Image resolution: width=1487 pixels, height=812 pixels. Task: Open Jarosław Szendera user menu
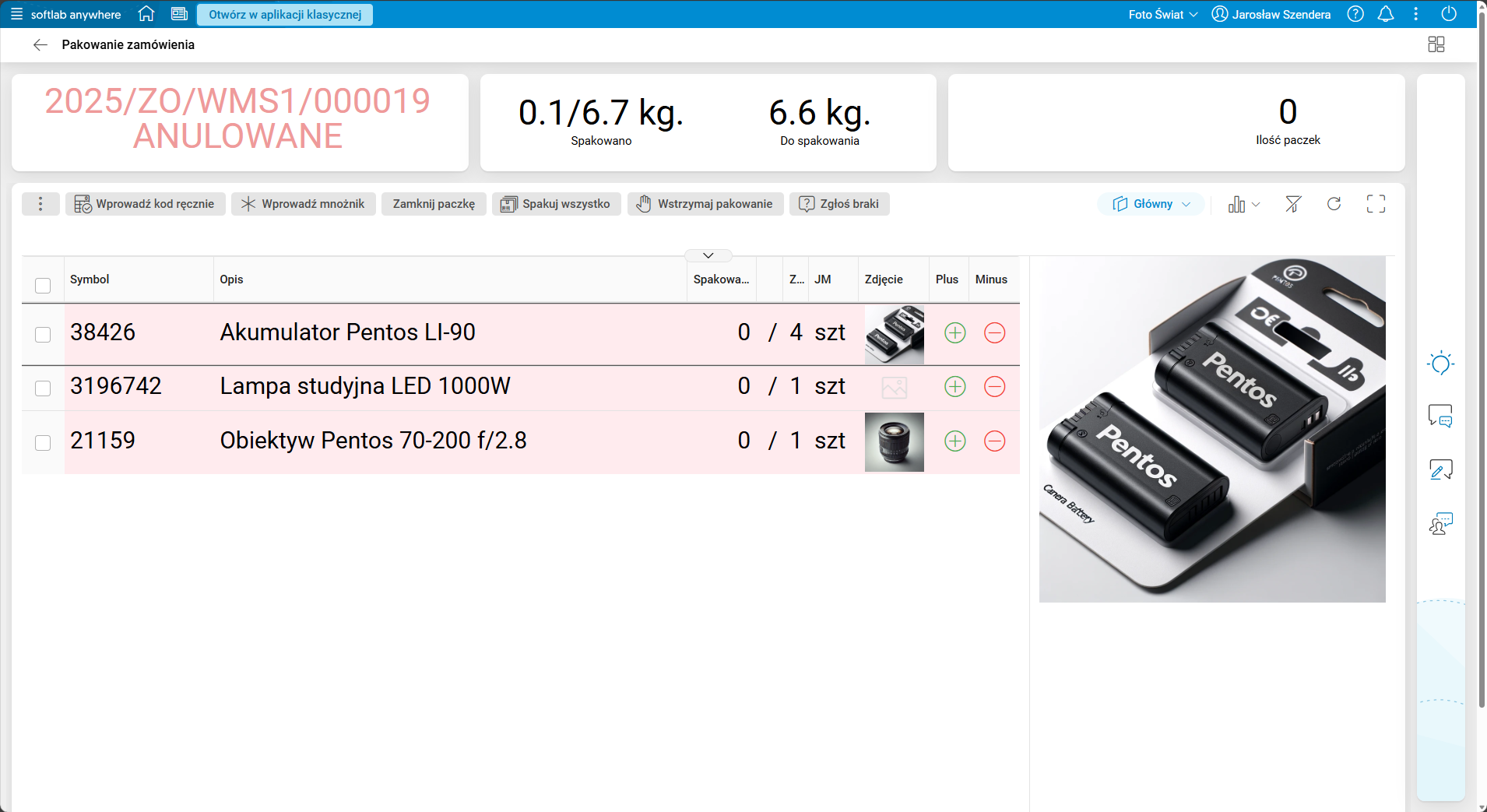coord(1271,14)
